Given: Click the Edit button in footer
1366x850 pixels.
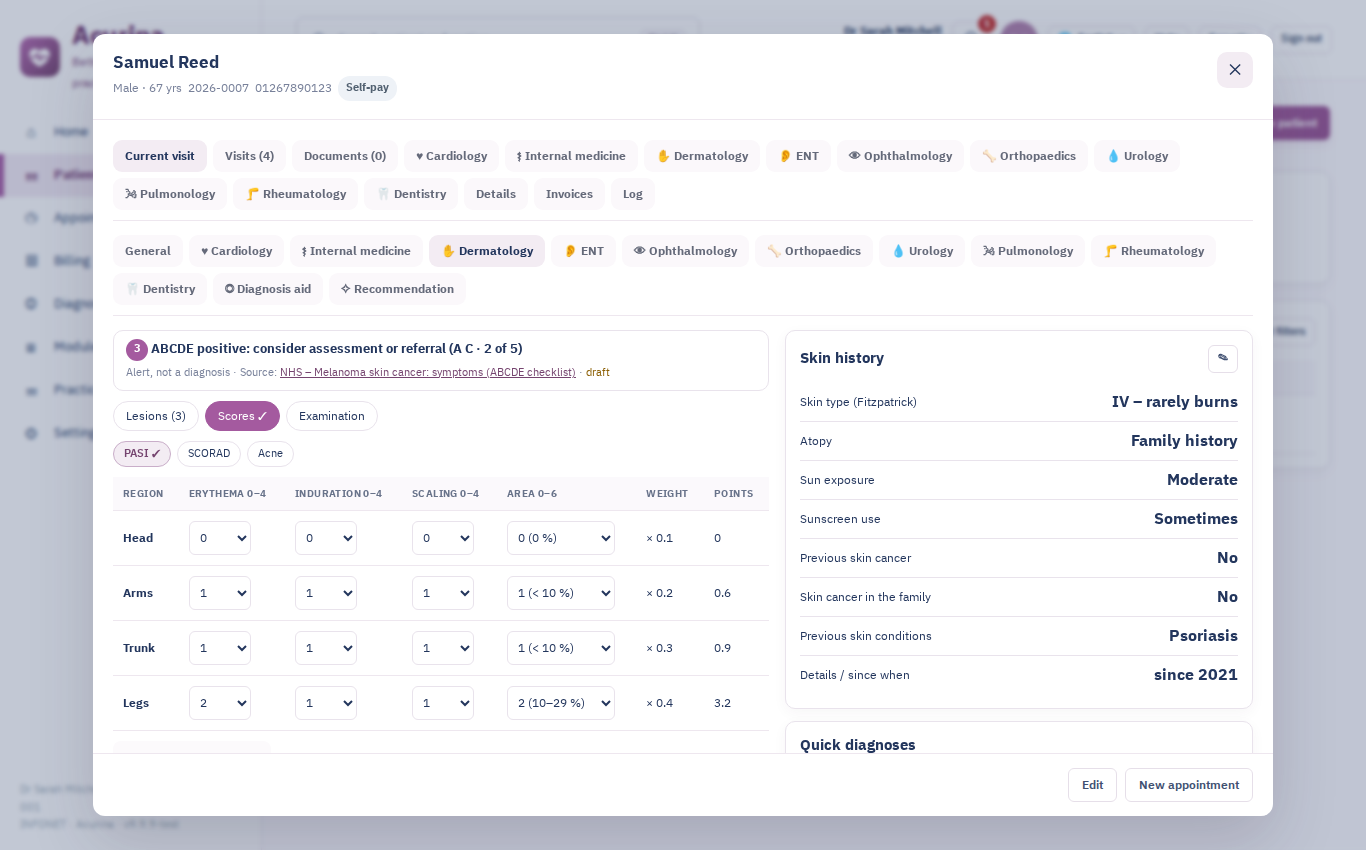Looking at the screenshot, I should click(1092, 785).
